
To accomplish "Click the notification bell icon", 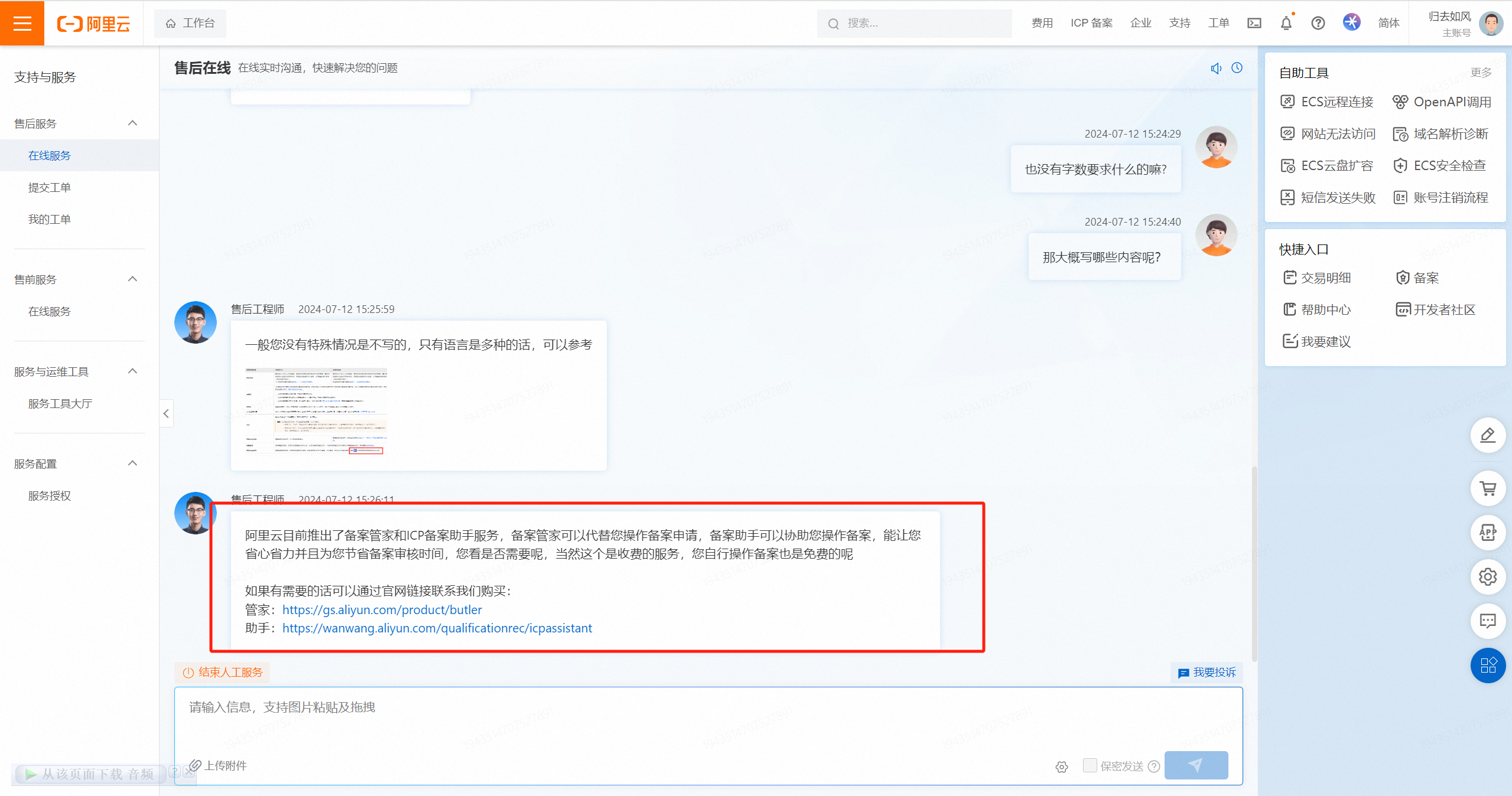I will click(x=1286, y=23).
